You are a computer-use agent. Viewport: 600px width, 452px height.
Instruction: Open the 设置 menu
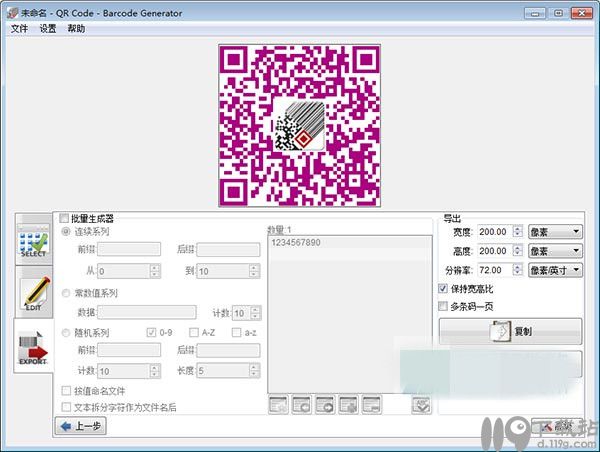(48, 29)
